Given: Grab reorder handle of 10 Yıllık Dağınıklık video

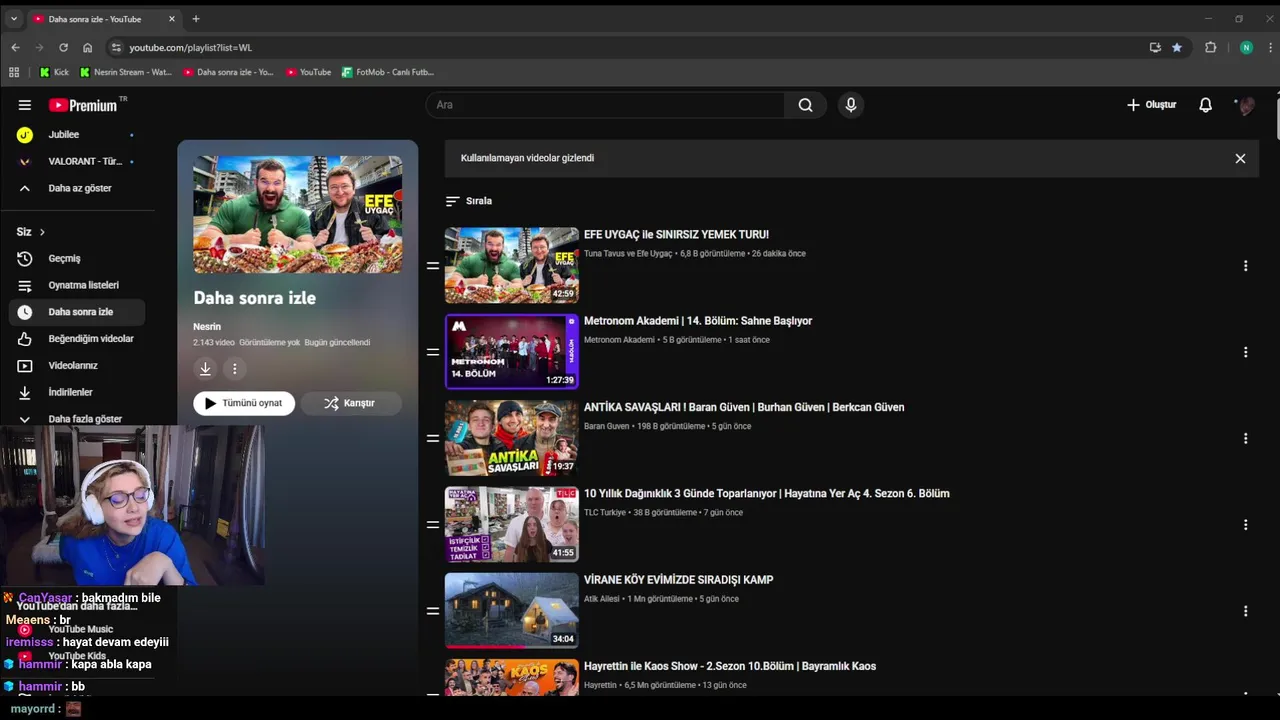Looking at the screenshot, I should pyautogui.click(x=433, y=524).
